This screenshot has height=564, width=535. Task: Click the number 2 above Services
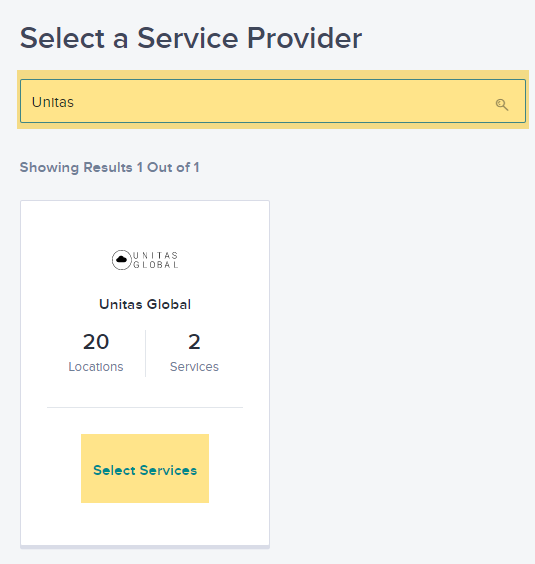194,342
